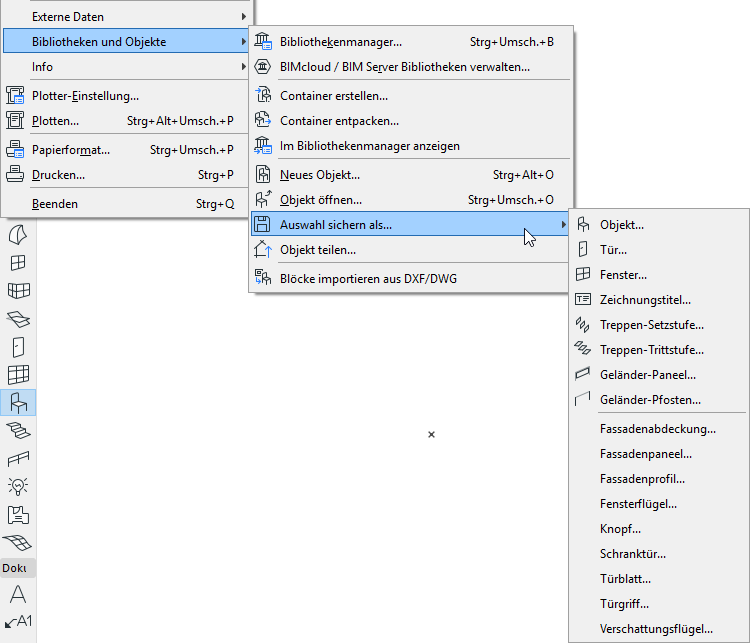
Task: Choose Im Bibliothekenmanager anzeigen
Action: click(x=410, y=145)
